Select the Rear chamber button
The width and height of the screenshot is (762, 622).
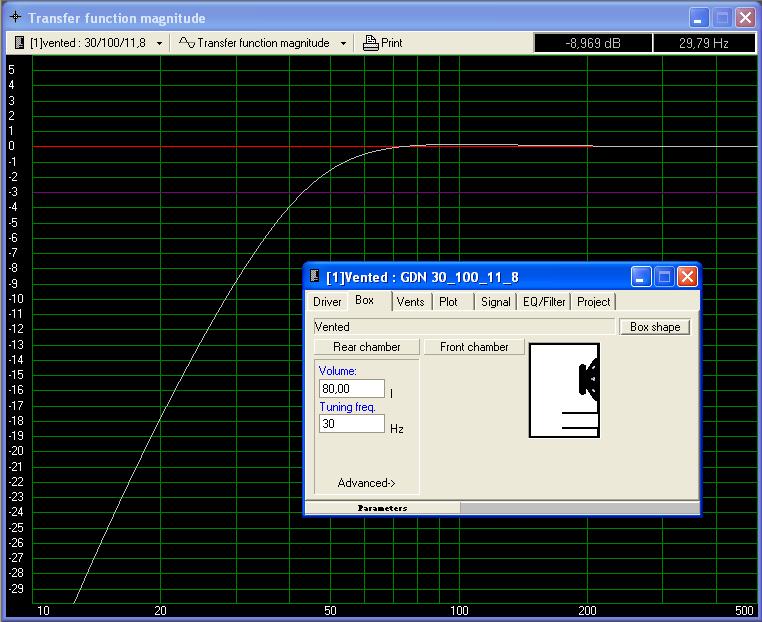[x=366, y=347]
